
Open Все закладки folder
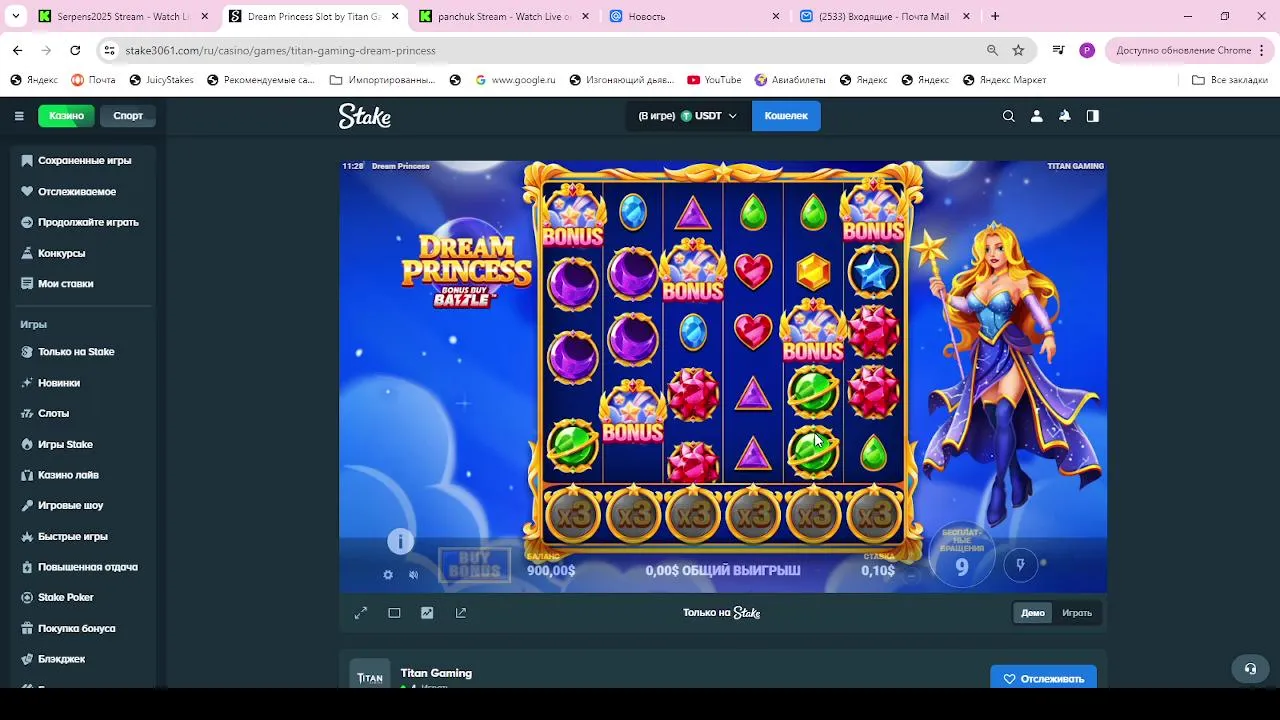1230,80
